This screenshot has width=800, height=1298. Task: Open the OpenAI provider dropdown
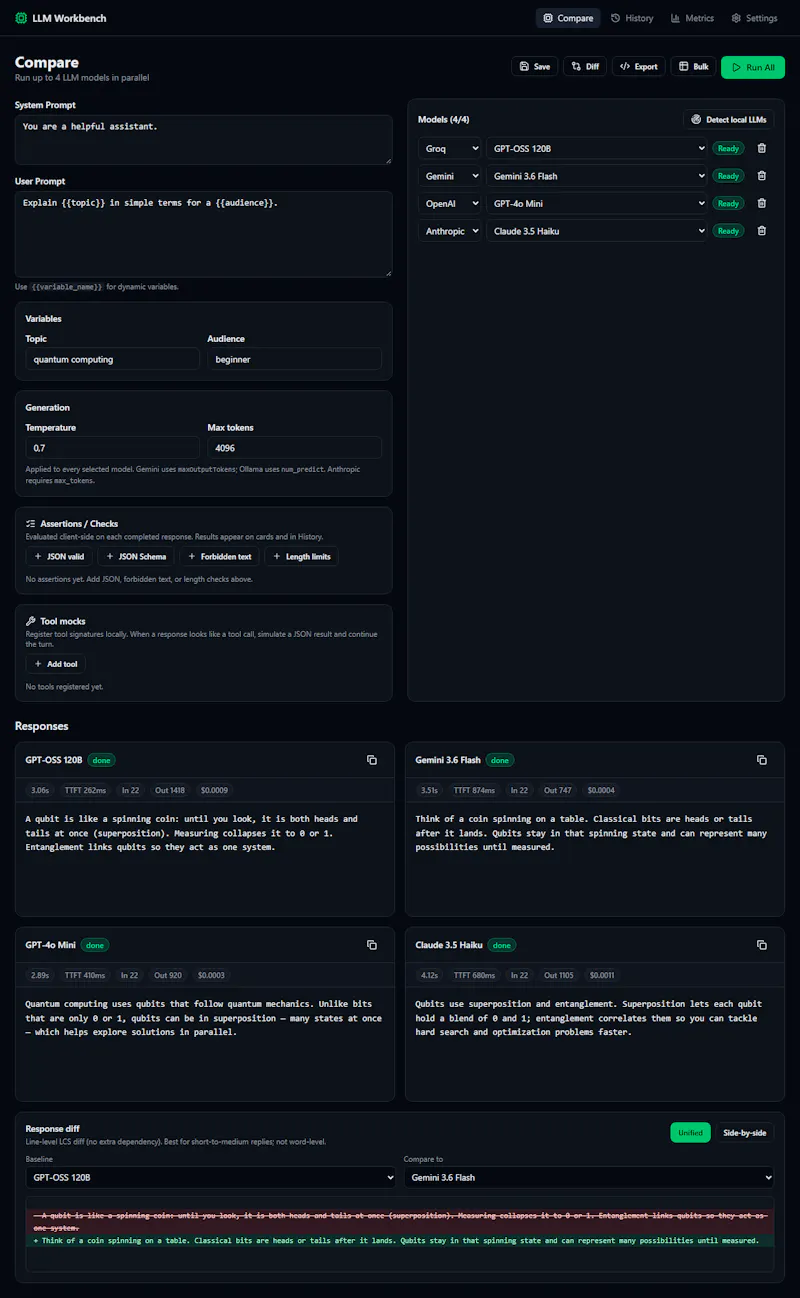tap(450, 203)
